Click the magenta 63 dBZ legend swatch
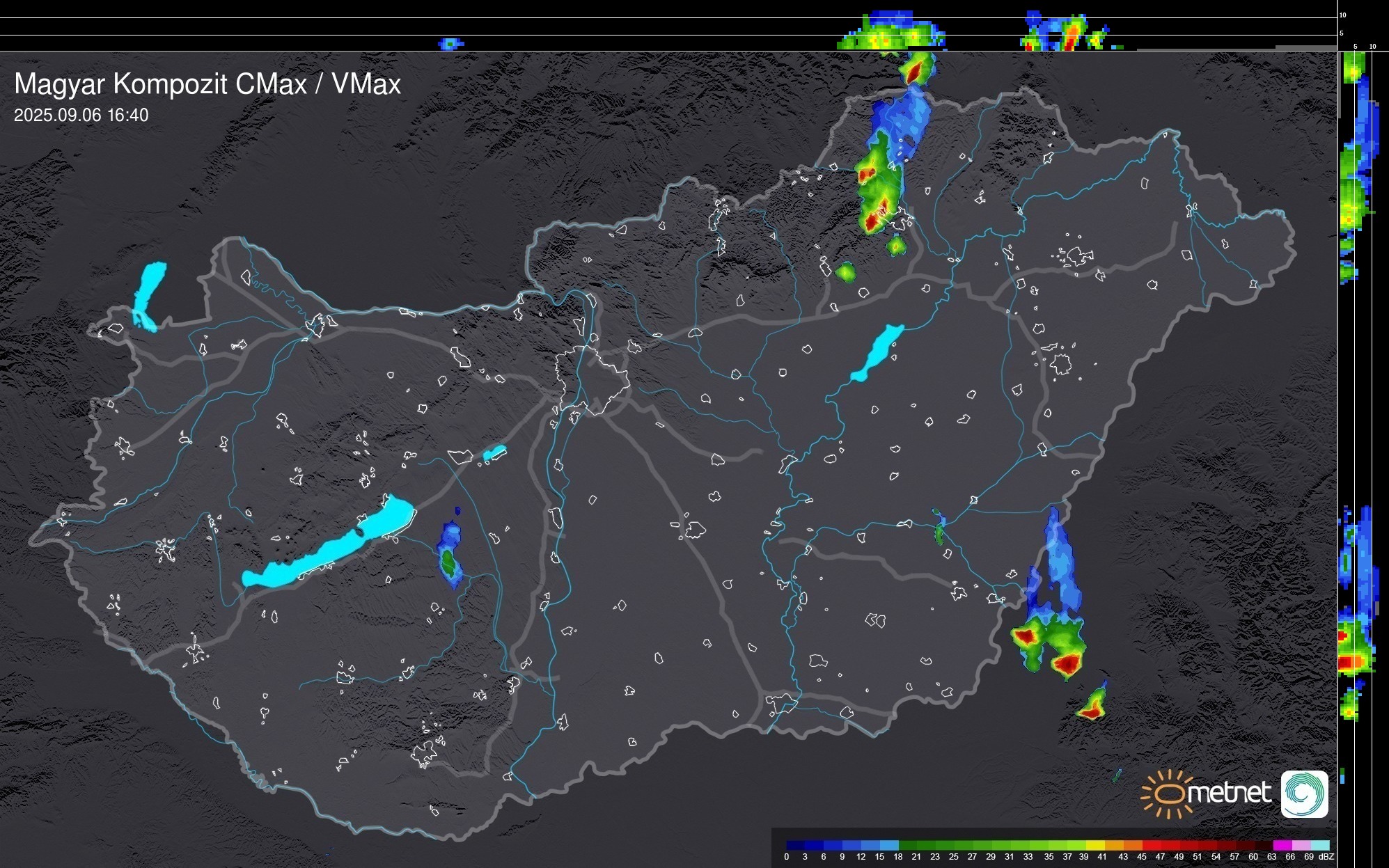Image resolution: width=1389 pixels, height=868 pixels. [x=1282, y=845]
